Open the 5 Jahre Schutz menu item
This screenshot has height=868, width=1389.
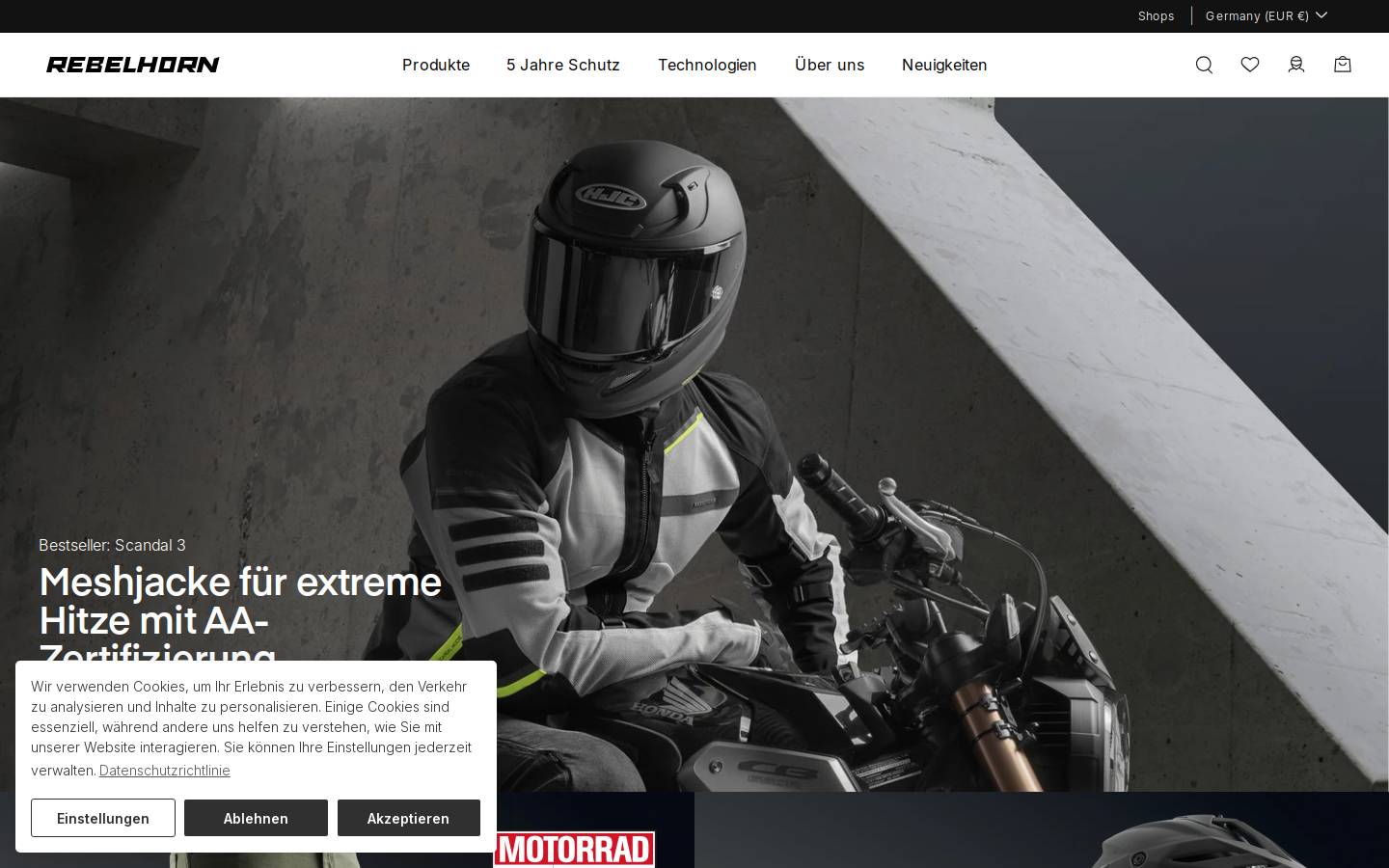pos(563,65)
